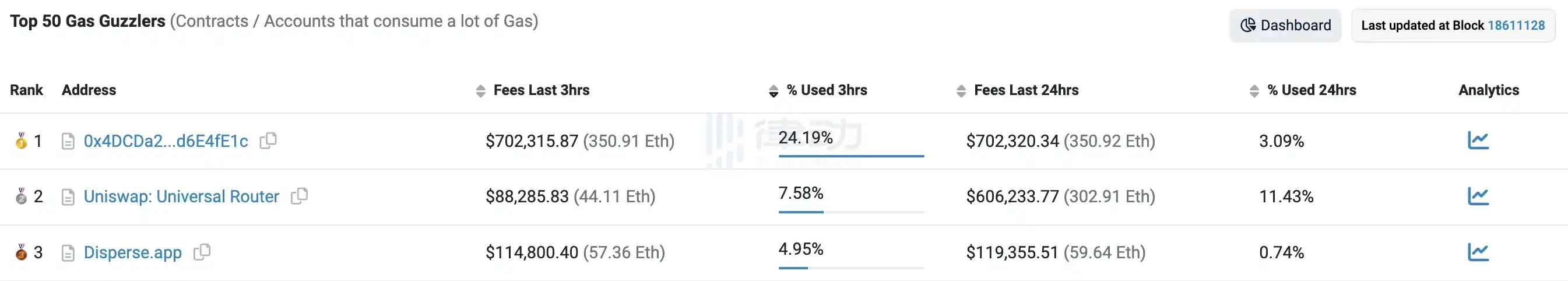Copy Uniswap Universal Router address

[x=300, y=196]
